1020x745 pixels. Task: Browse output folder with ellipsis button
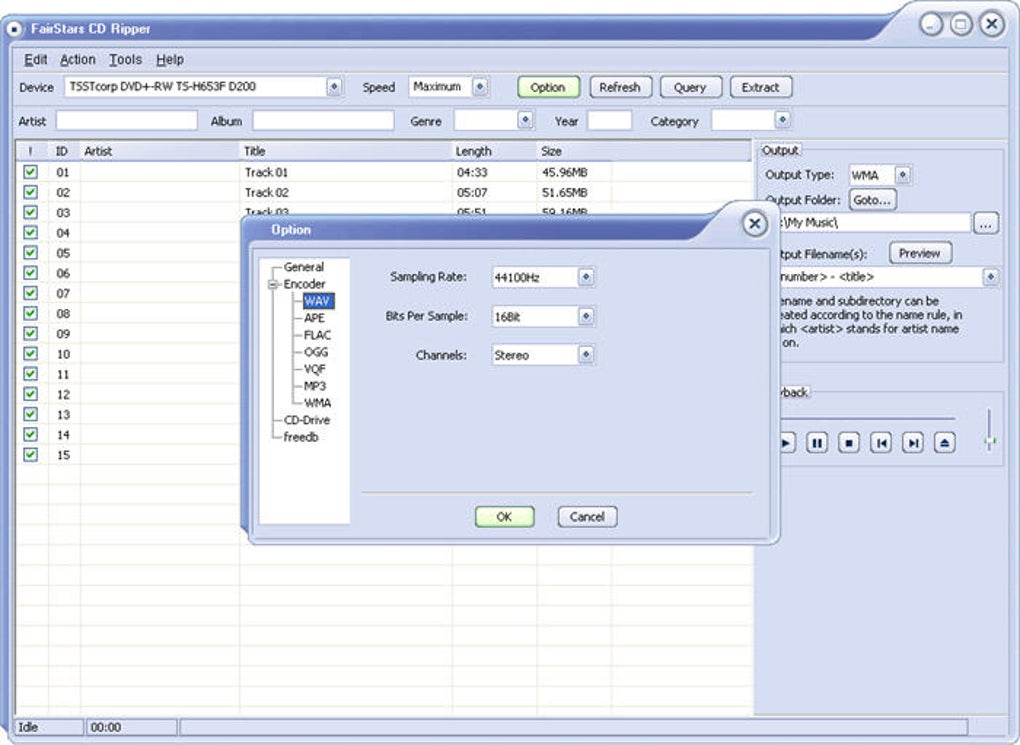(x=986, y=223)
